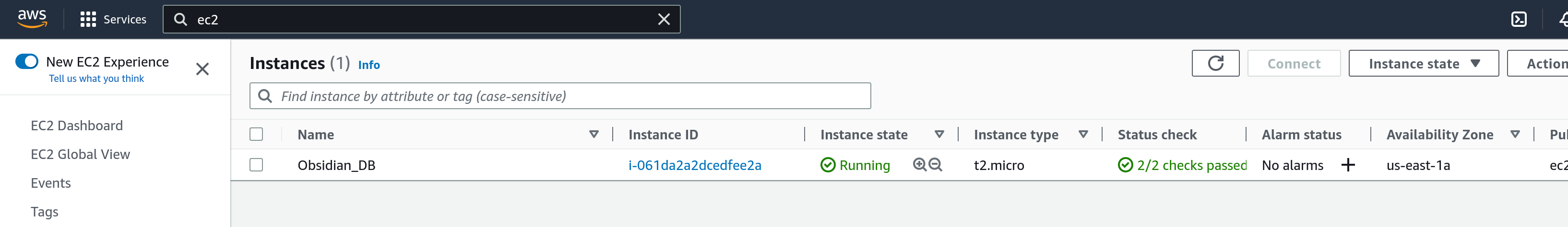
Task: Clear the ec2 search text with X
Action: [x=664, y=20]
